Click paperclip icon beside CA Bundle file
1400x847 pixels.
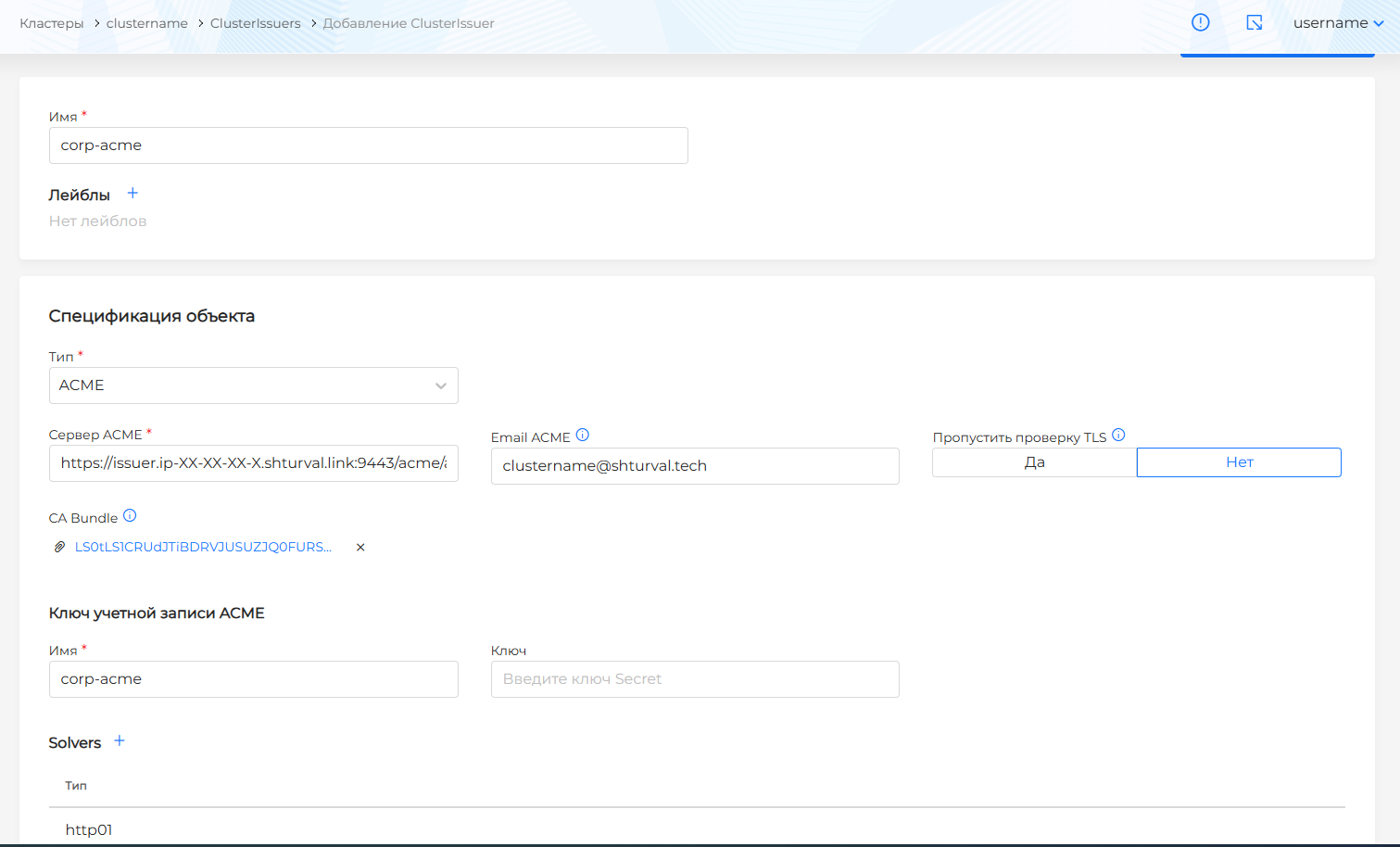[x=59, y=548]
